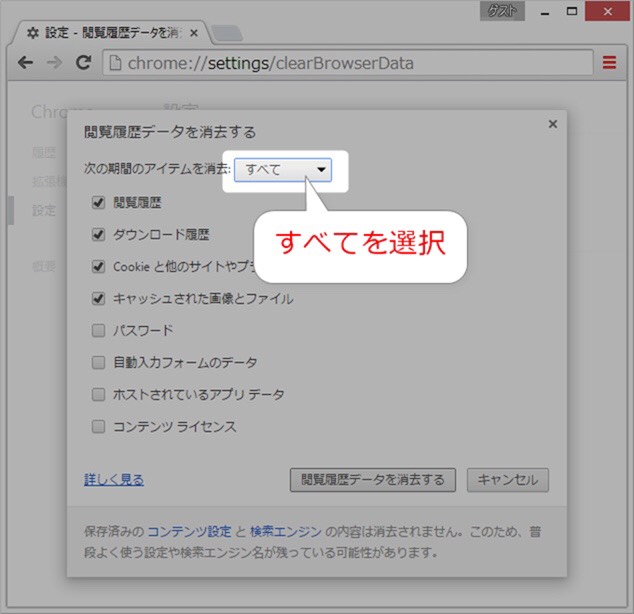Click the browser back arrow
The height and width of the screenshot is (614, 634).
[x=25, y=63]
